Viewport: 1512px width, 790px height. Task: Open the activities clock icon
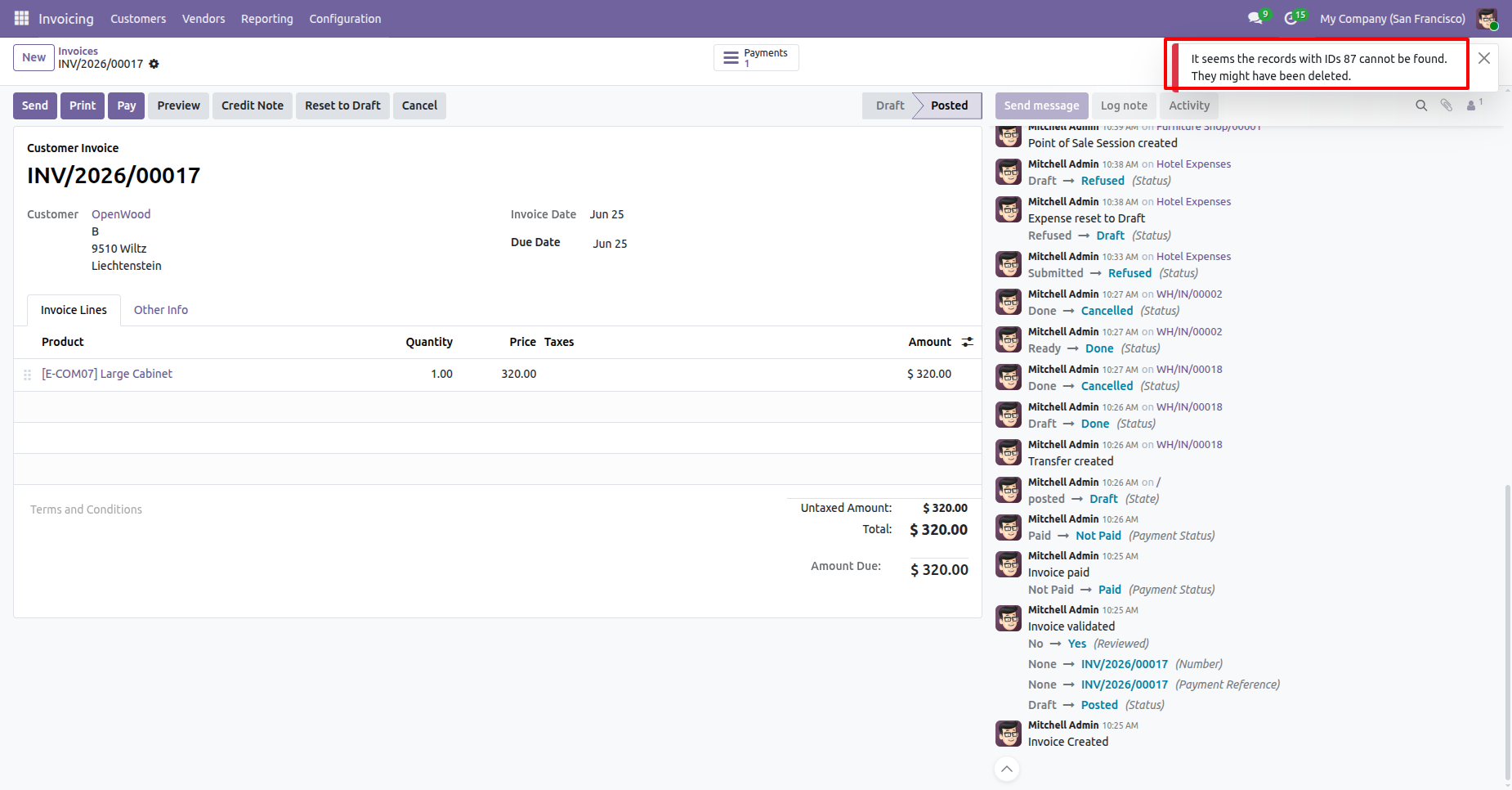1291,18
